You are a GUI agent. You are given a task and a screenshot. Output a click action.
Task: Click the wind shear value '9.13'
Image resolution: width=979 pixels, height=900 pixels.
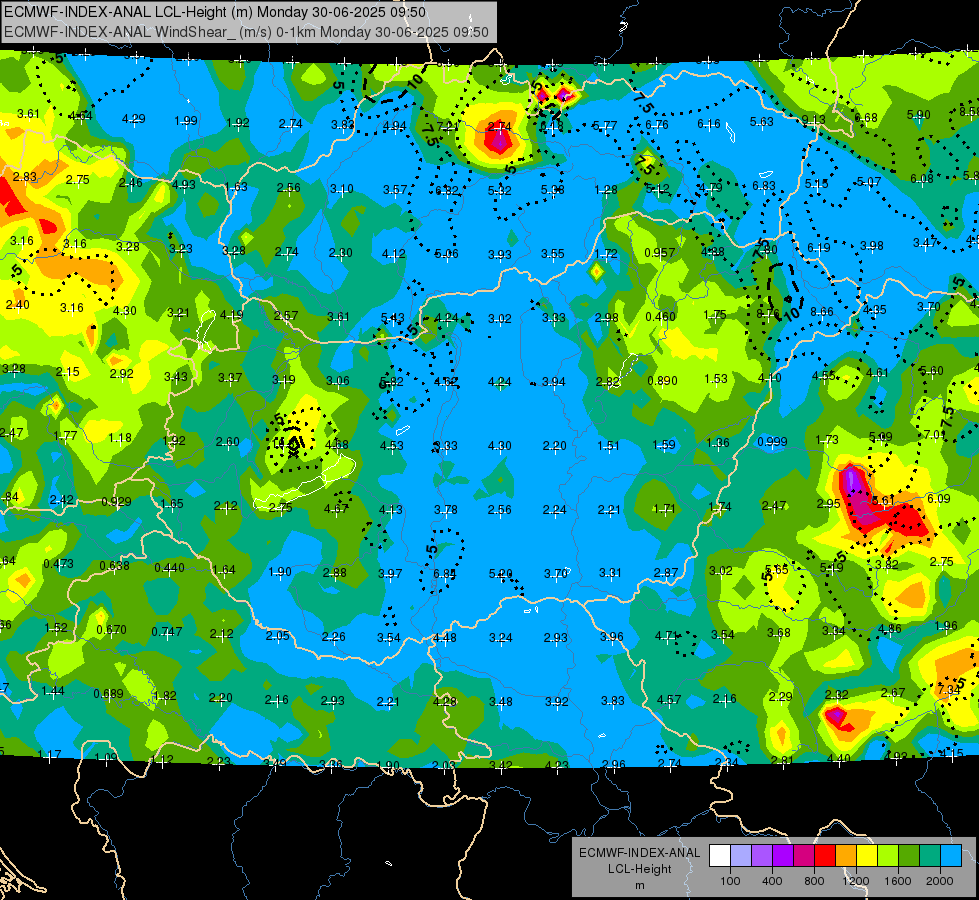(814, 119)
